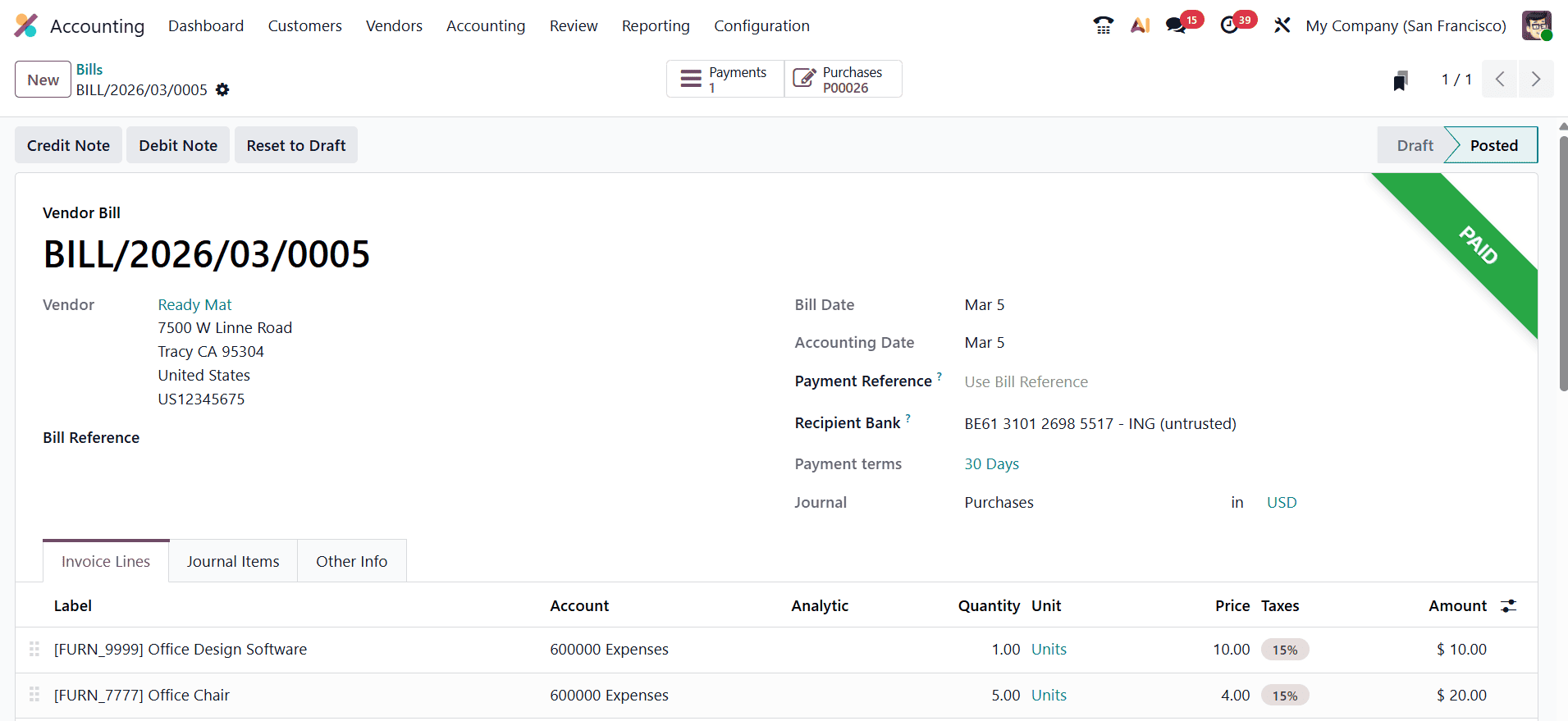This screenshot has width=1568, height=721.
Task: Click the Journal value Purchases
Action: 999,502
